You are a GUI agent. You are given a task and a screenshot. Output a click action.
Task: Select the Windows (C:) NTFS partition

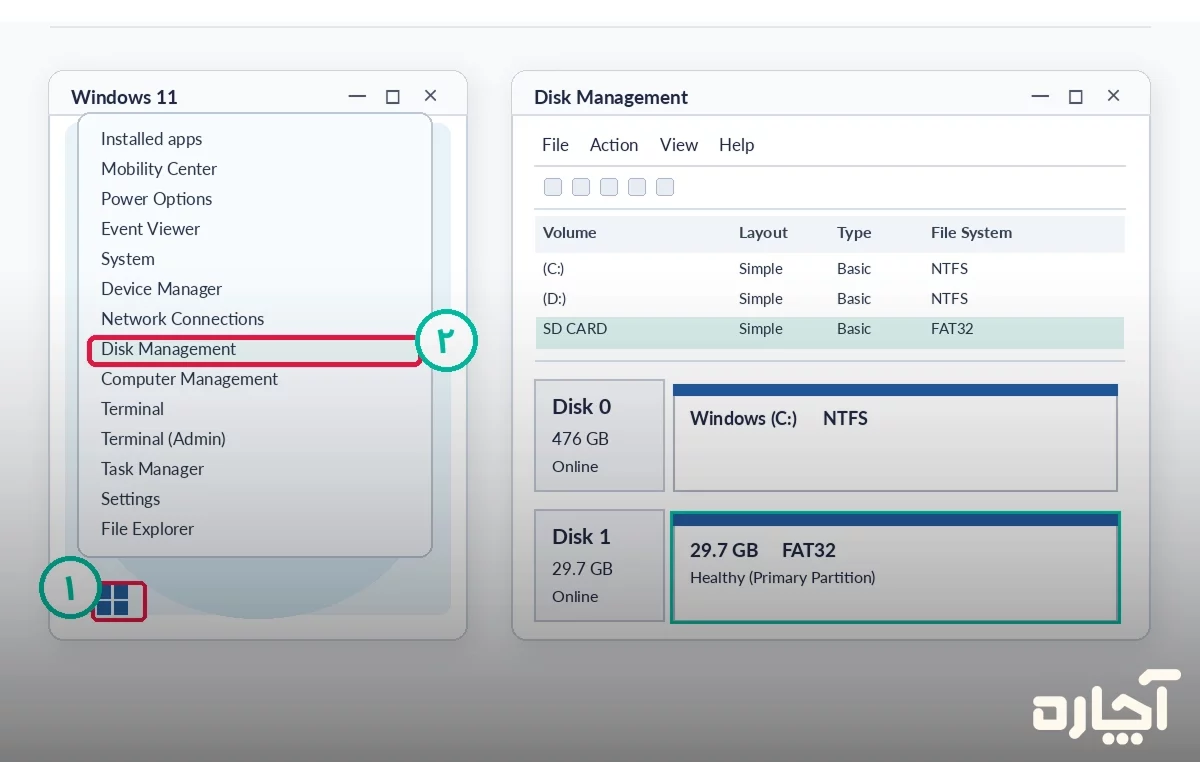pos(895,437)
